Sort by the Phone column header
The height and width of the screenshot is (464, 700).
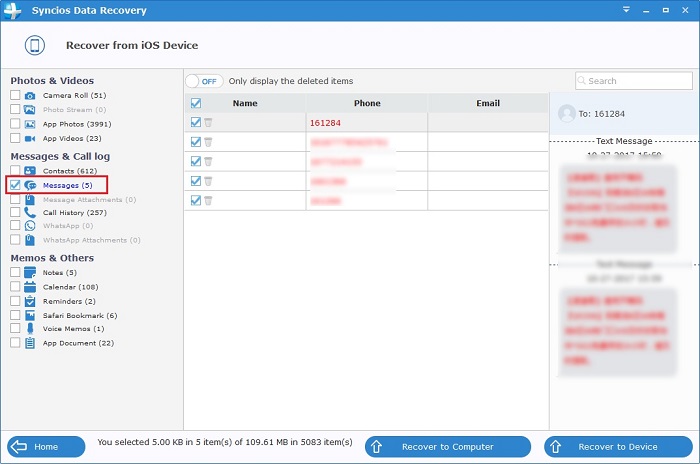click(367, 103)
